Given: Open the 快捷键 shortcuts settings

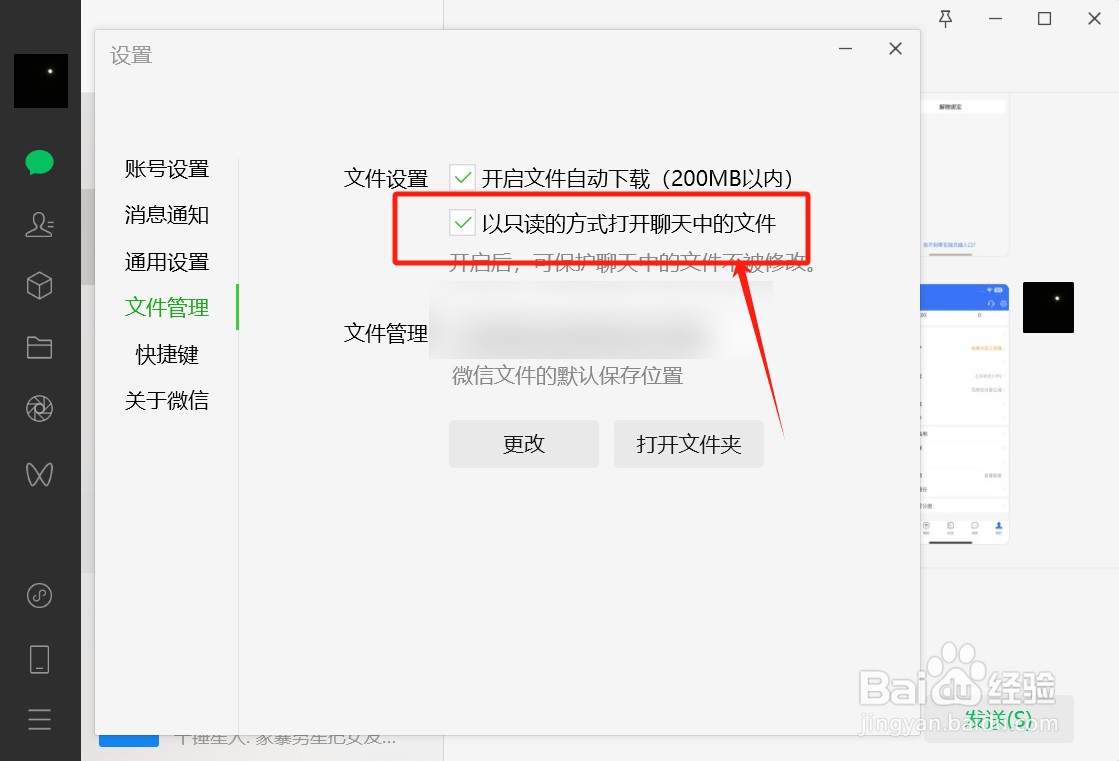Looking at the screenshot, I should 166,353.
